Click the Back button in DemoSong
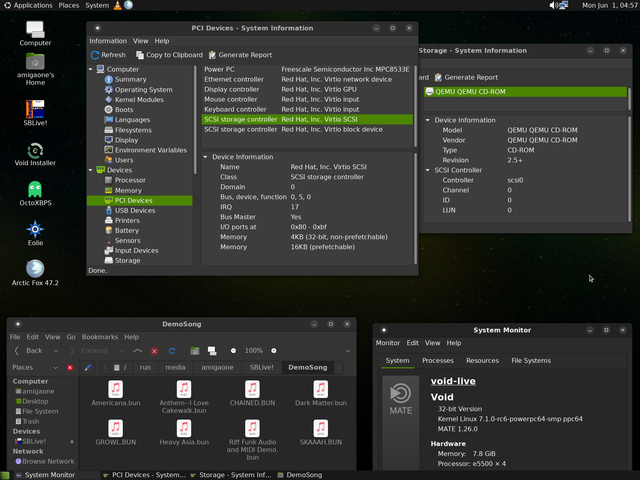 coord(29,351)
